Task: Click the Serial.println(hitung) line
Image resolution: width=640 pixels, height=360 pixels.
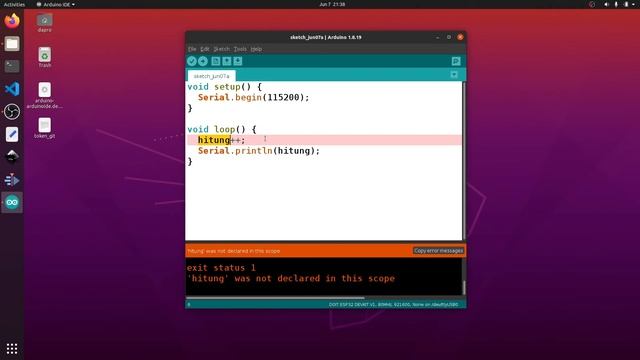Action: (x=259, y=151)
